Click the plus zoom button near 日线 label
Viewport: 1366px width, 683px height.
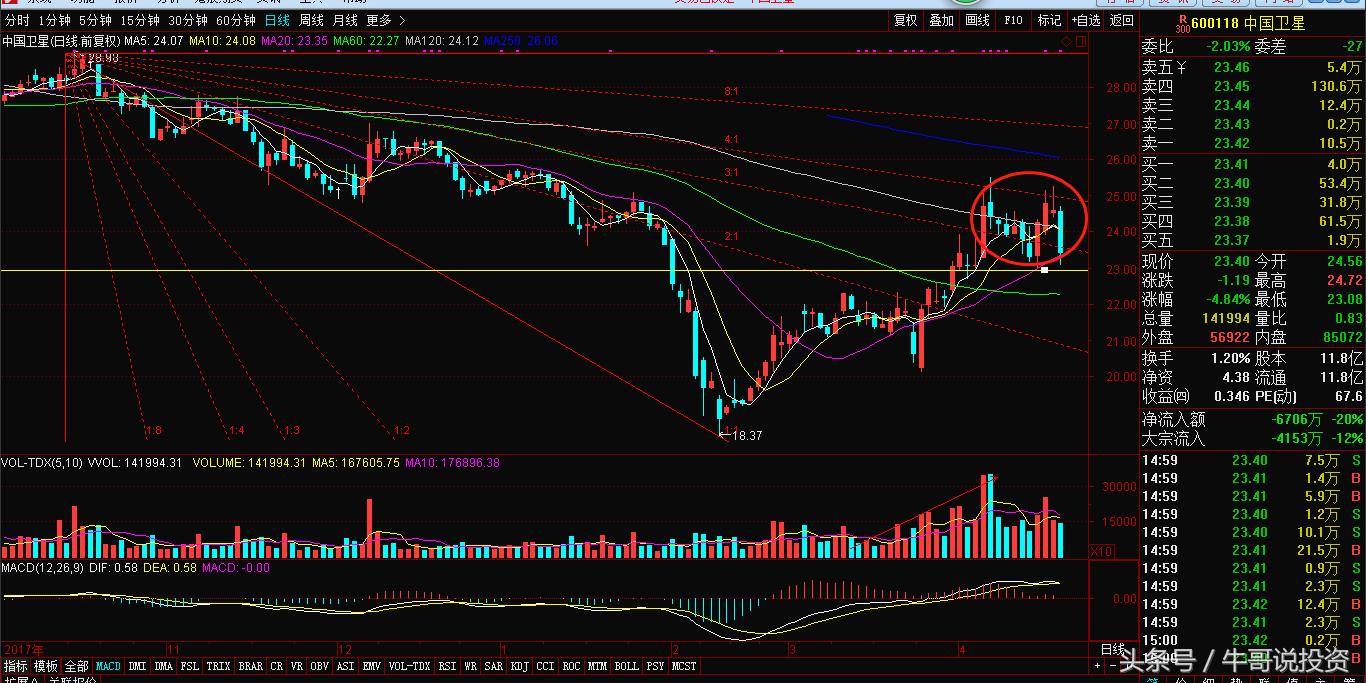[x=1097, y=666]
